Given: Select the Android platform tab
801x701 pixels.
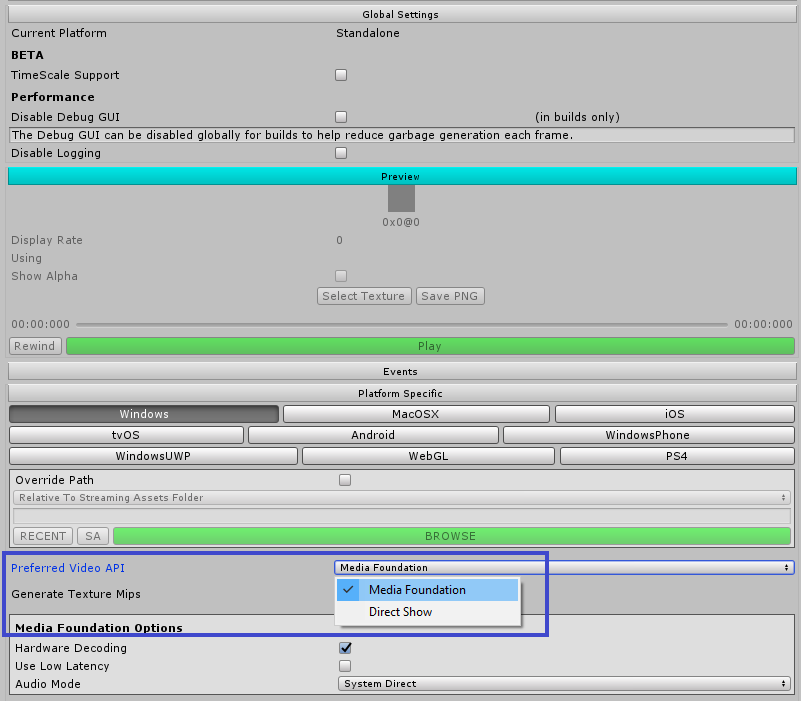Looking at the screenshot, I should [x=372, y=434].
